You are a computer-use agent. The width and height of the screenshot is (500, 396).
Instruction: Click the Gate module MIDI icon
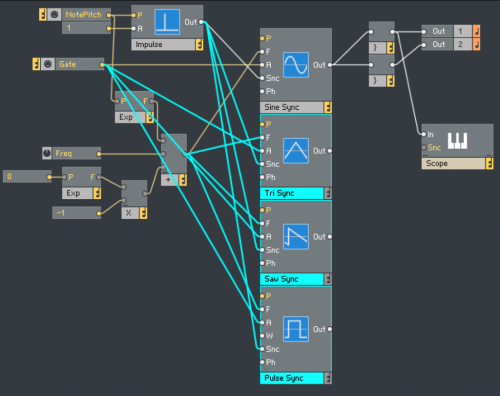coord(48,64)
